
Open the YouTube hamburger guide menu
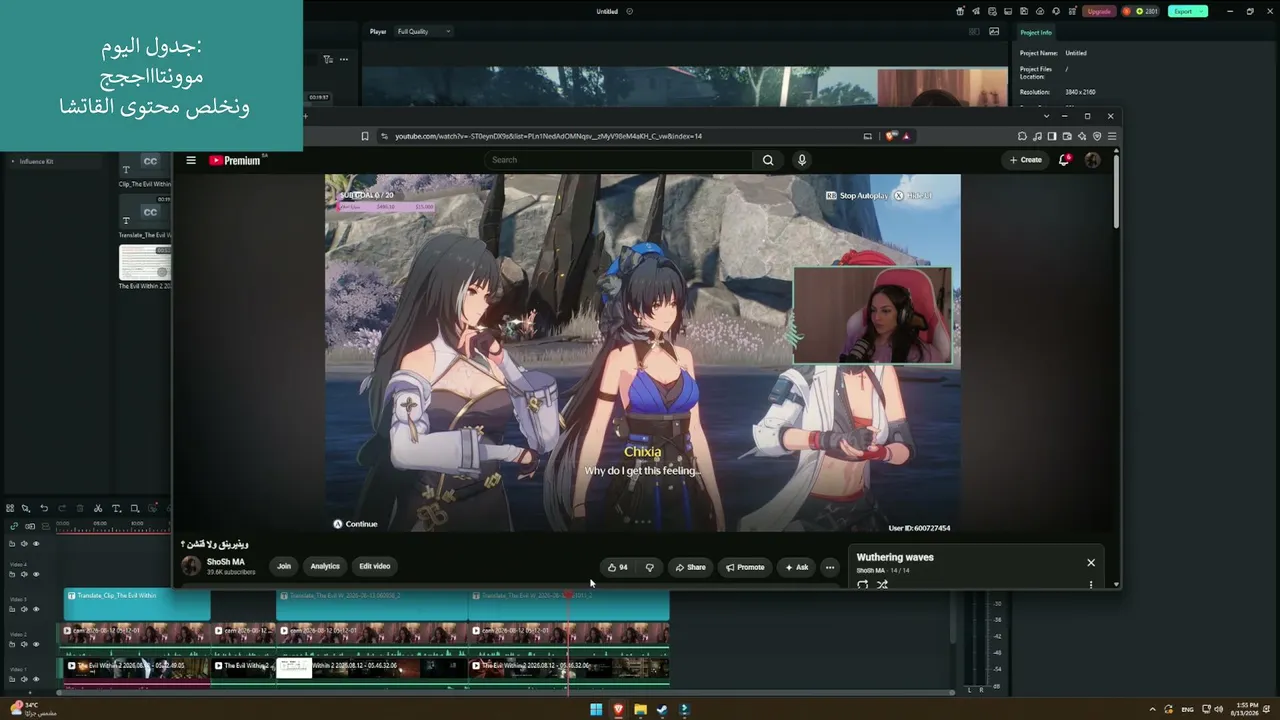191,160
